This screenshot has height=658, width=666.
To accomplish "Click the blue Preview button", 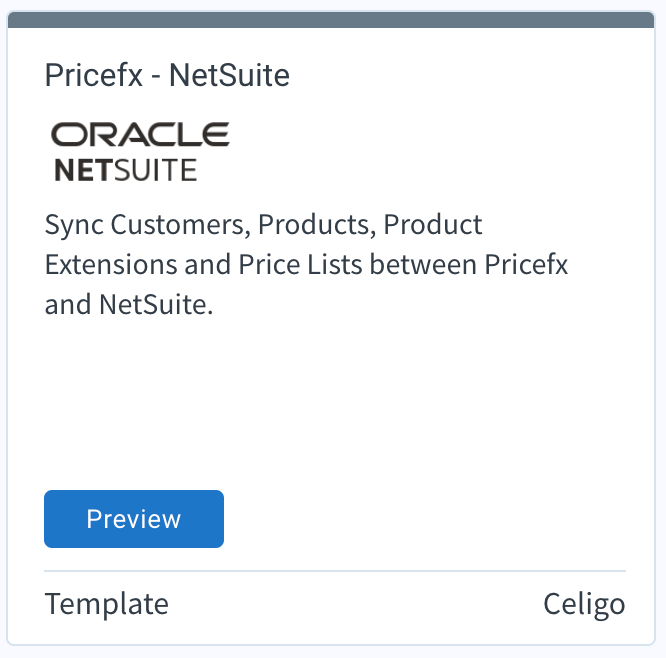I will point(134,519).
